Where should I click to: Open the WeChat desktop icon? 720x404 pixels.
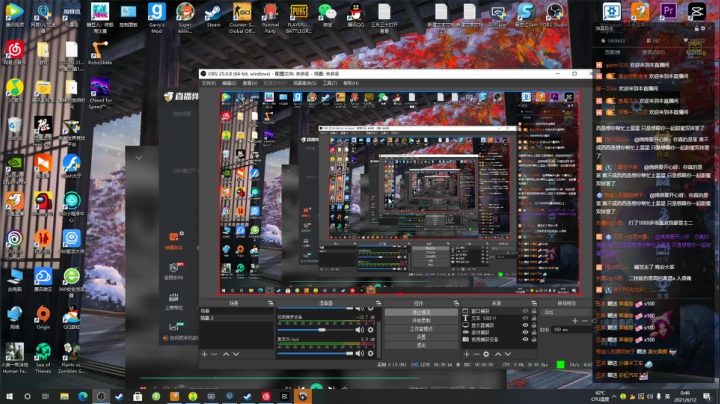click(327, 15)
